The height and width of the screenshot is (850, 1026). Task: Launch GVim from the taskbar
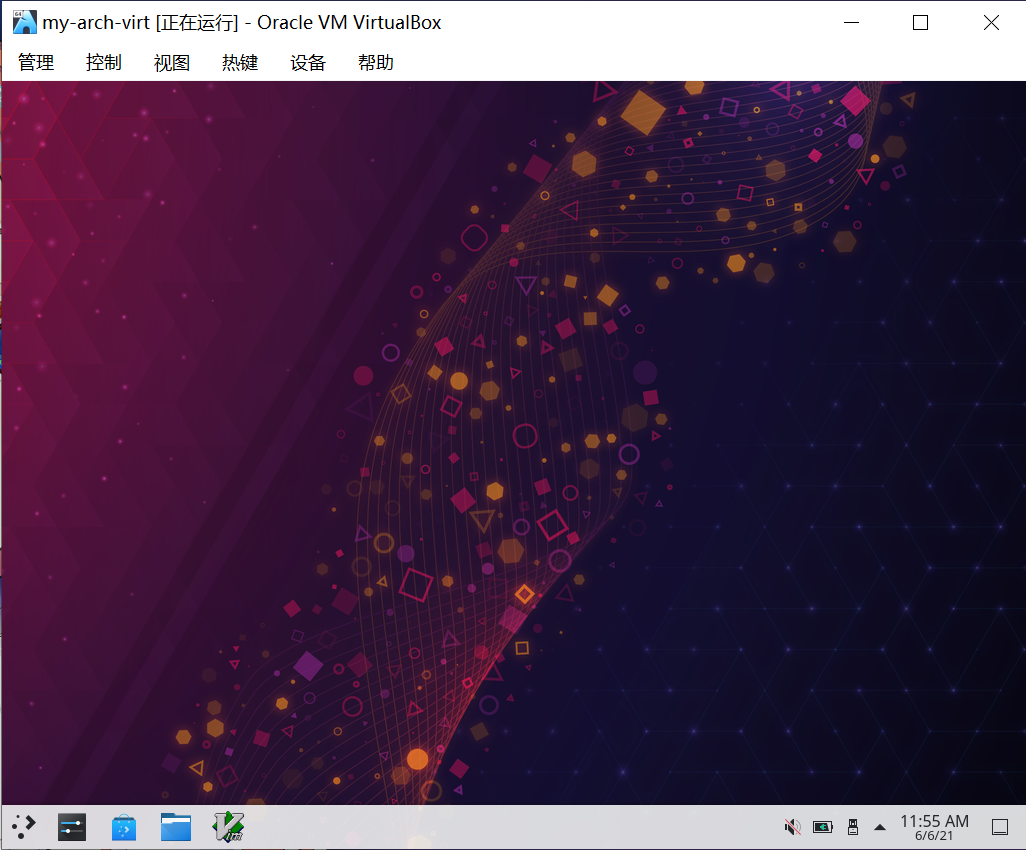point(228,826)
